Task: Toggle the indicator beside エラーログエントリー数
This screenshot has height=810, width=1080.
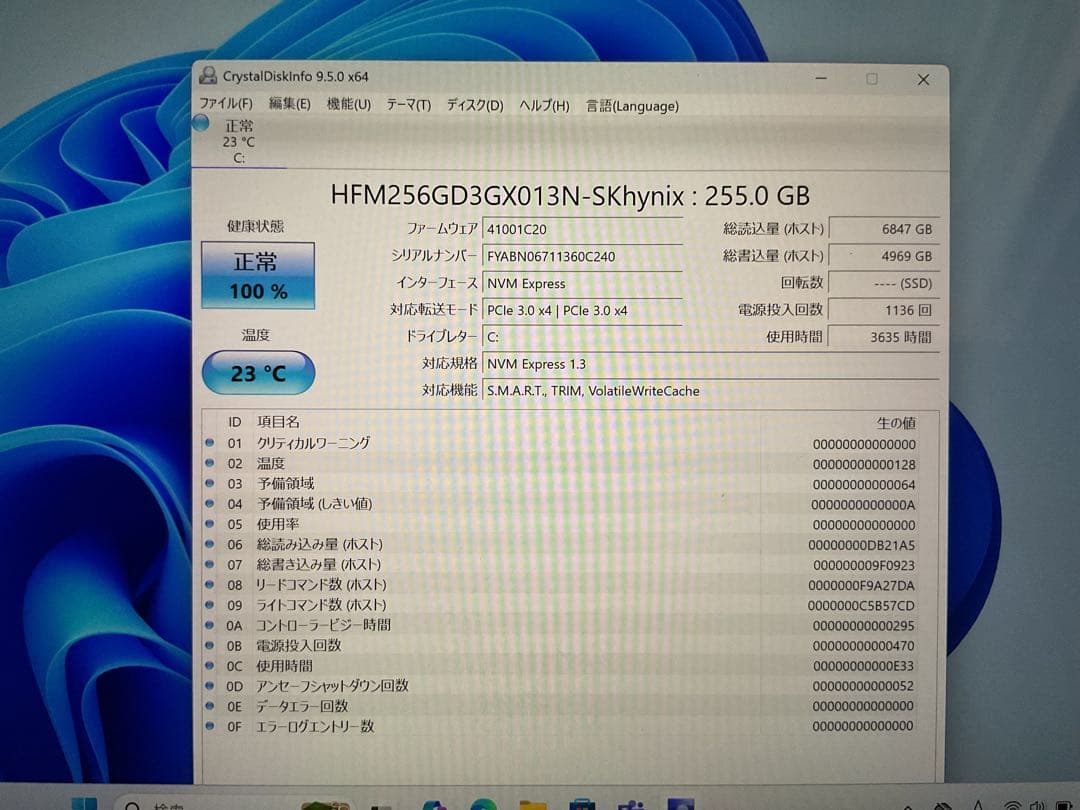Action: click(x=209, y=726)
